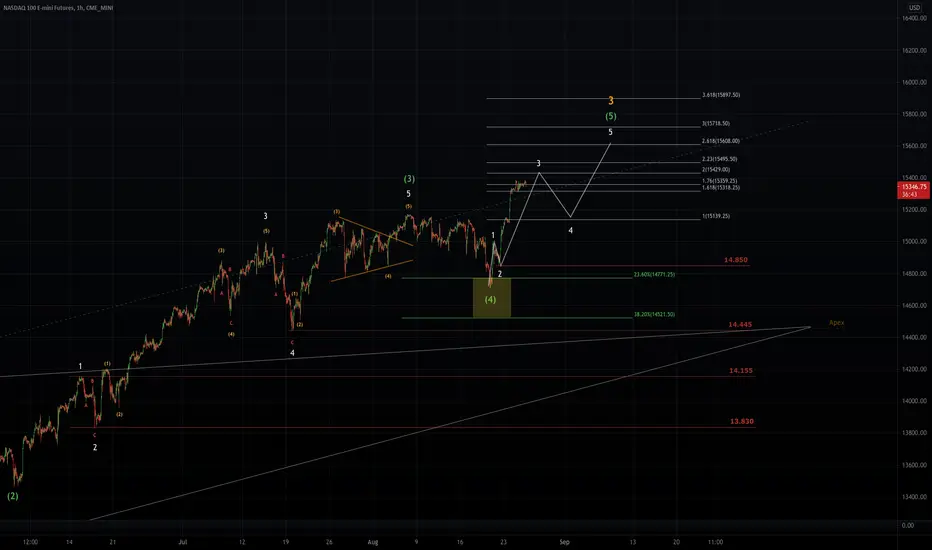Click the Jul label on time axis
The height and width of the screenshot is (550, 932).
point(183,542)
